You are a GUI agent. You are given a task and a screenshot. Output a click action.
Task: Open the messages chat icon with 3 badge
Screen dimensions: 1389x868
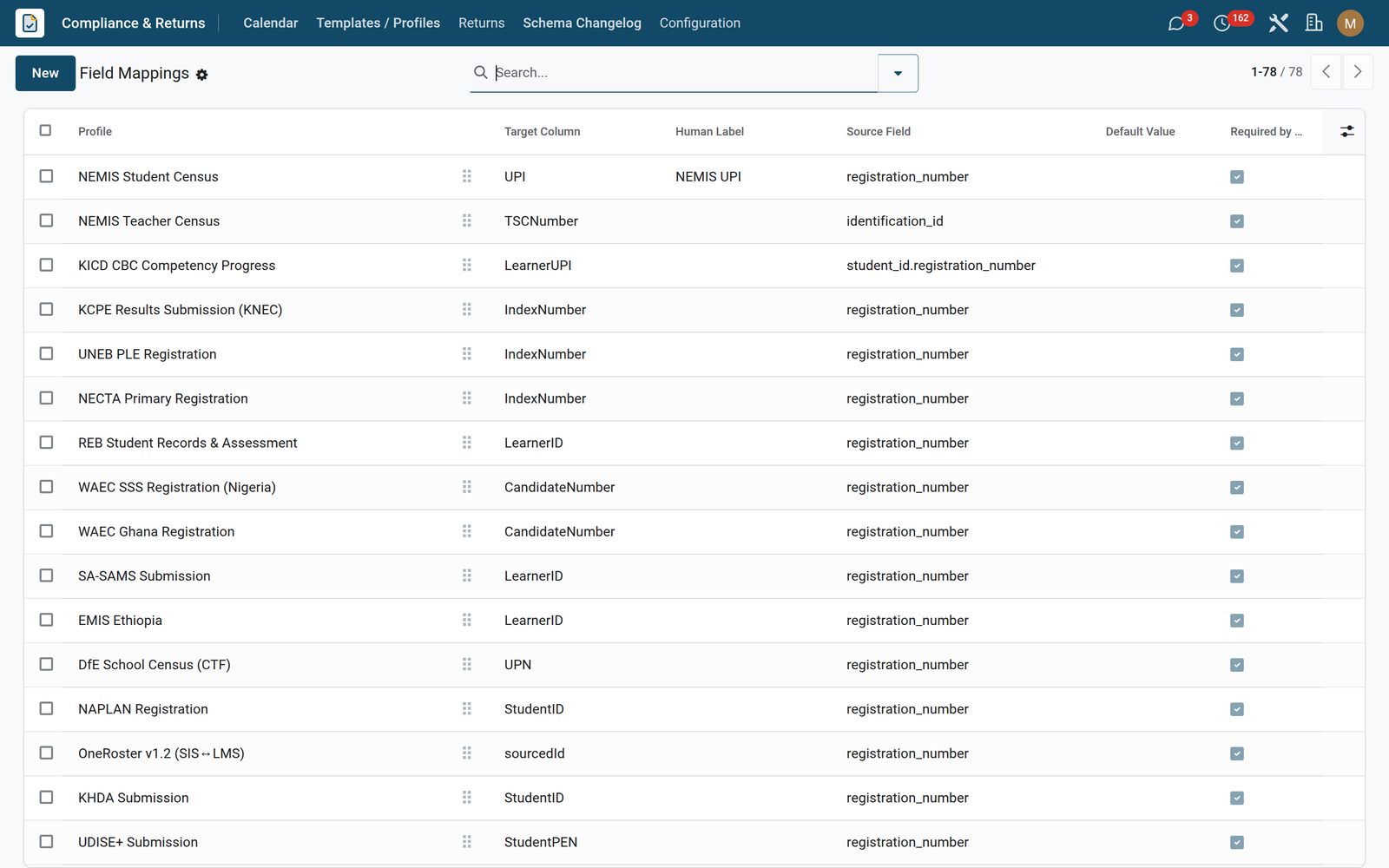(1176, 23)
